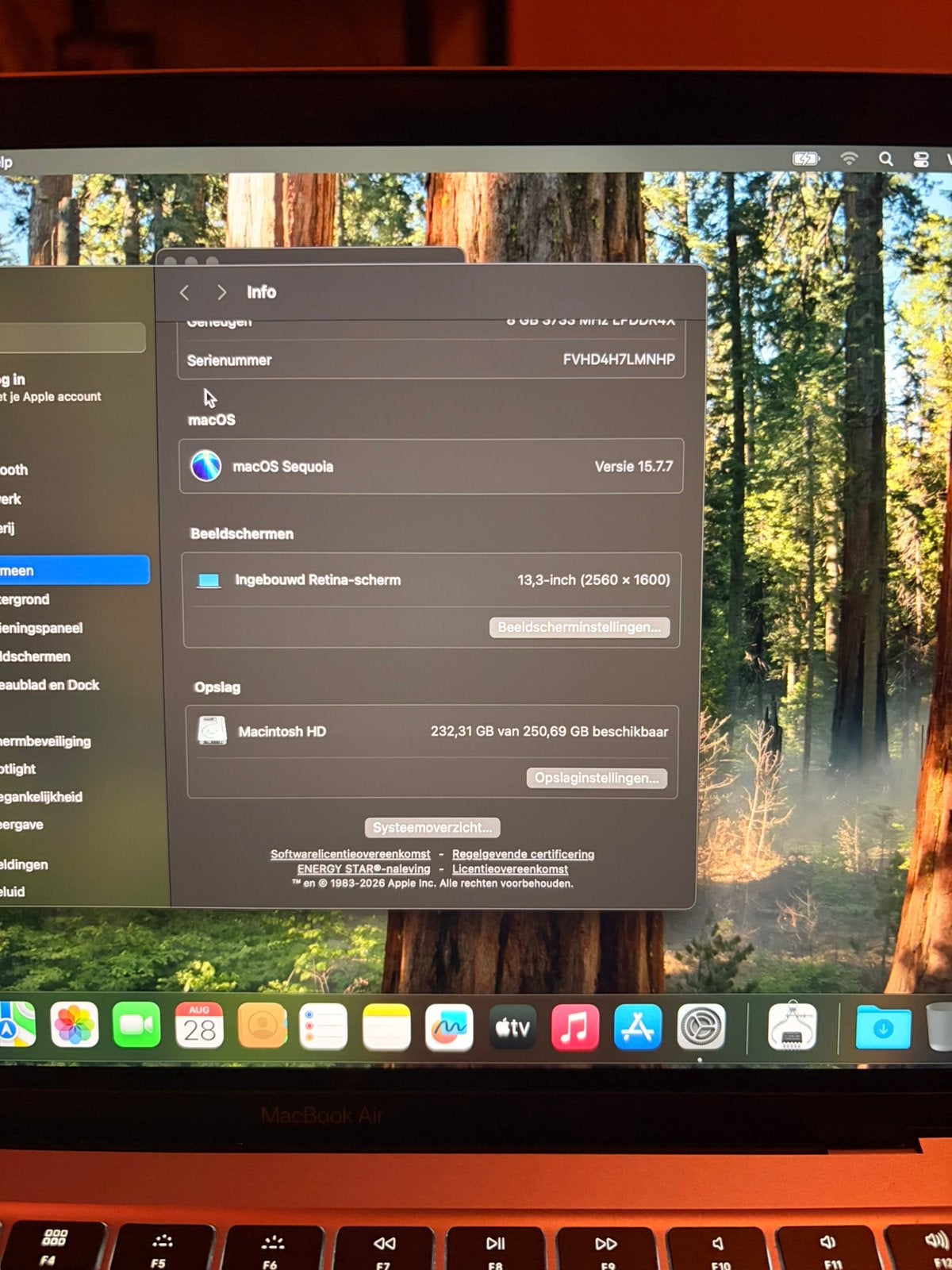This screenshot has width=952, height=1270.
Task: Open the Regelgevende certificering link
Action: click(x=523, y=854)
